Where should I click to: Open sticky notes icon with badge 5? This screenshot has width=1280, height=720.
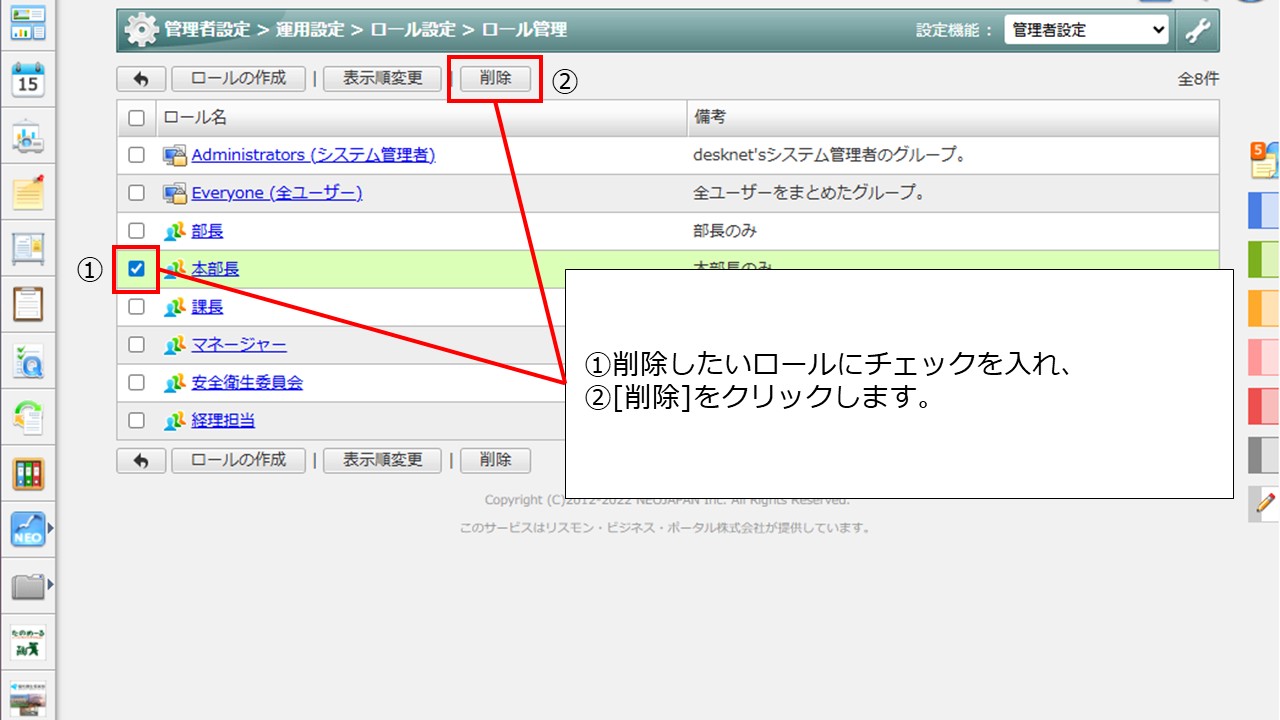[1265, 160]
